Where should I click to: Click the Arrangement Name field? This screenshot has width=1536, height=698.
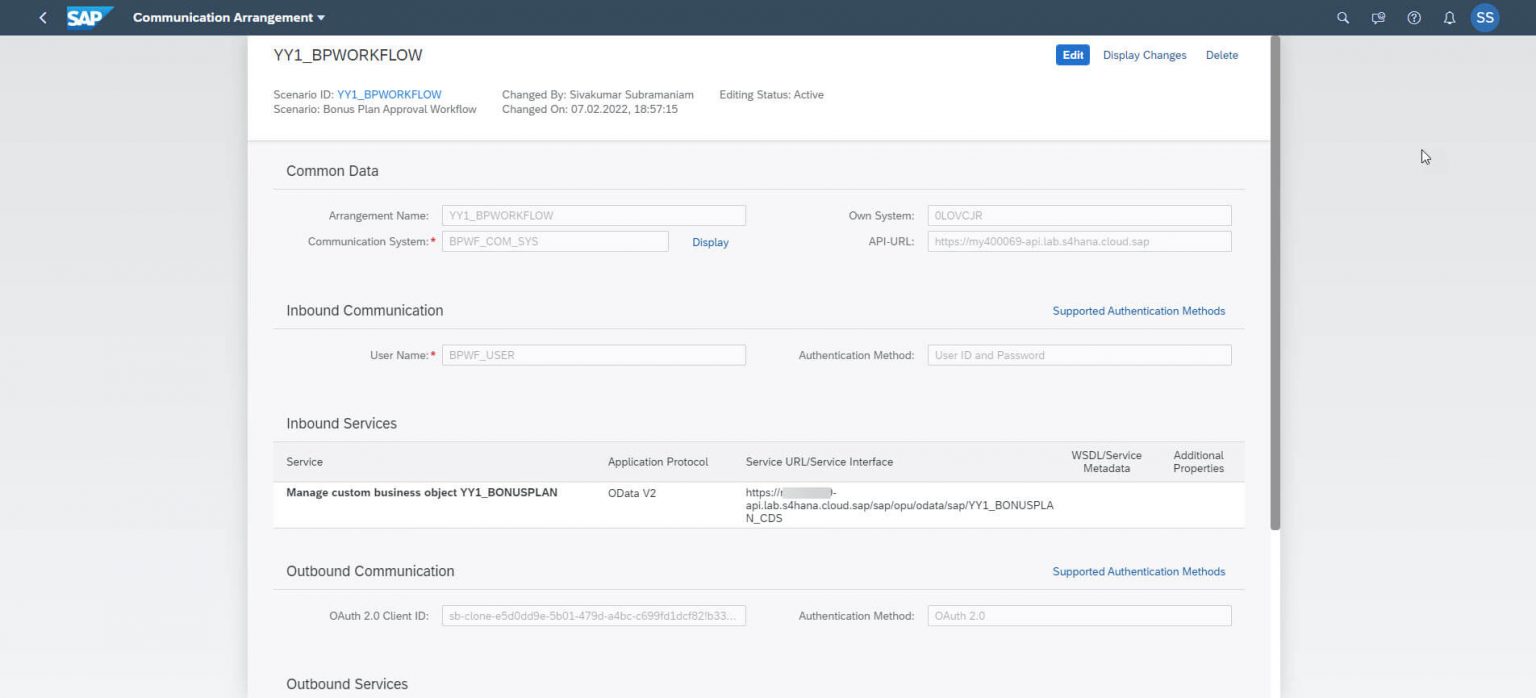(593, 215)
